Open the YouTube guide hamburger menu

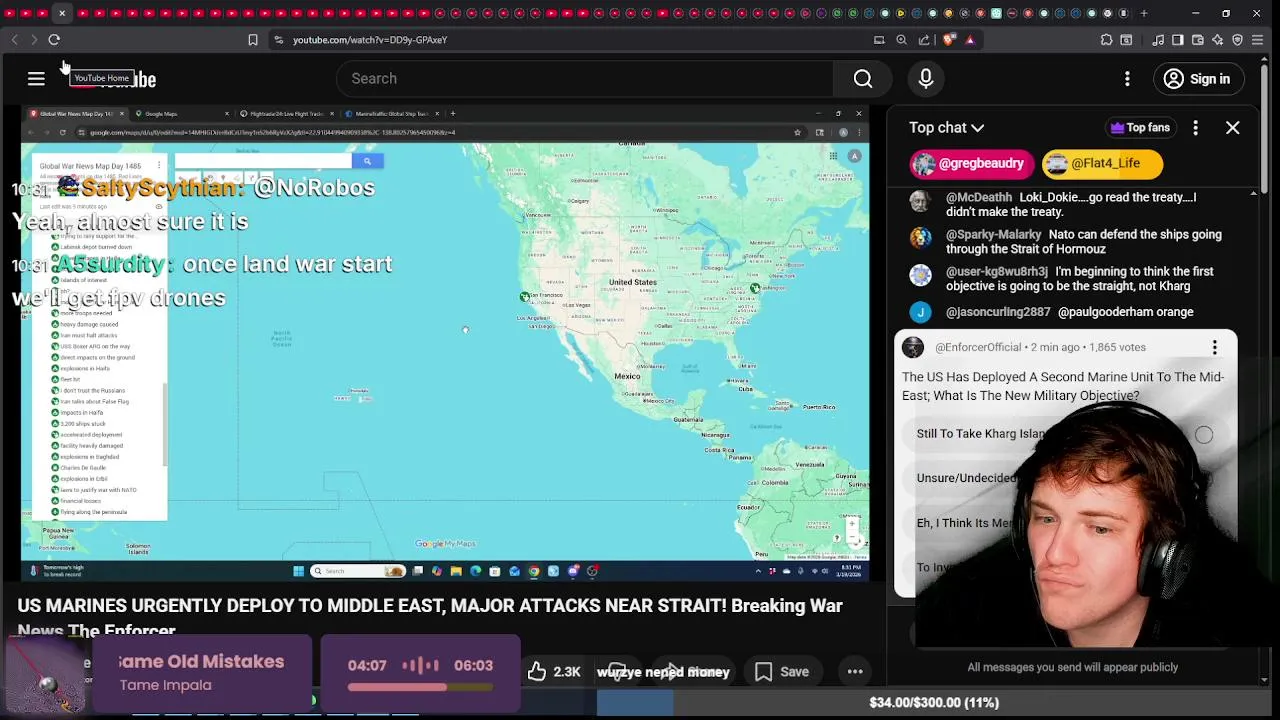point(36,79)
